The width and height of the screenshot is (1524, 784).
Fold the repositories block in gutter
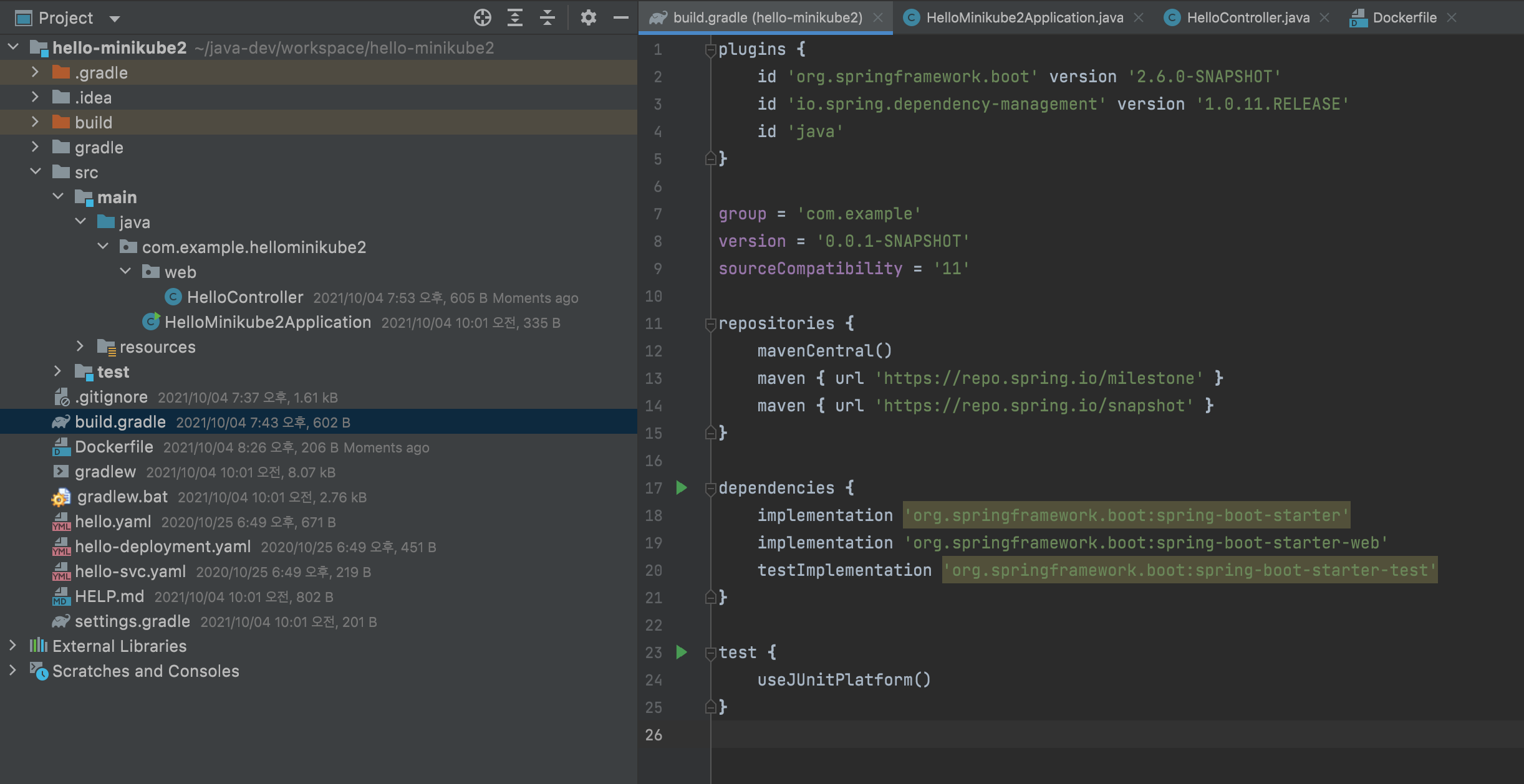pos(710,324)
